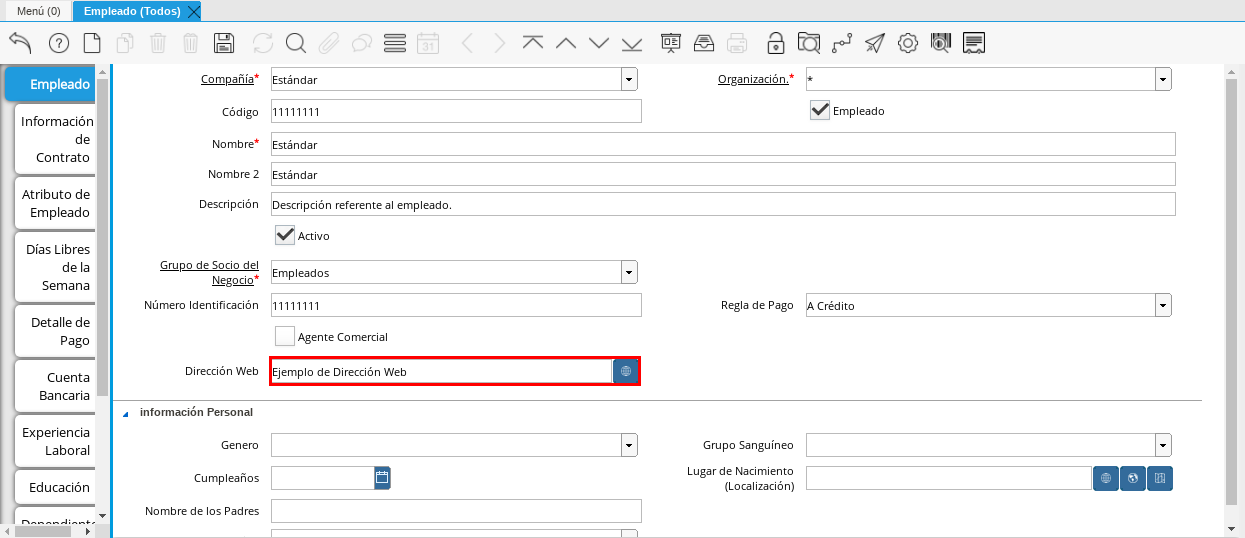Open the Report presentation board icon

click(x=671, y=42)
